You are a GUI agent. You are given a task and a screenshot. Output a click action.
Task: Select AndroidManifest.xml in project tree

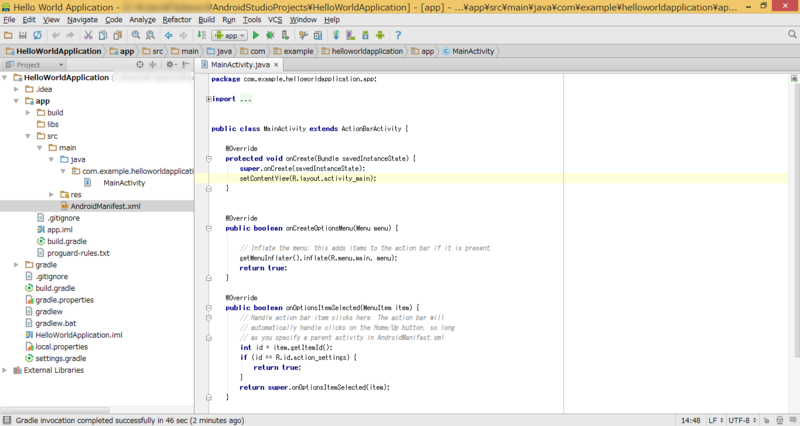pos(97,207)
